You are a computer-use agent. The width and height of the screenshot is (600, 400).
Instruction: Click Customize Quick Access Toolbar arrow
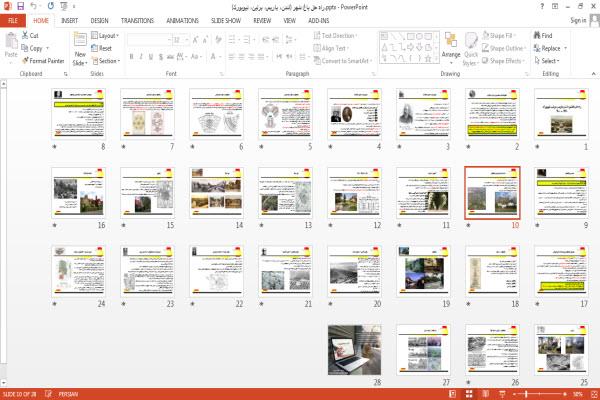[74, 7]
